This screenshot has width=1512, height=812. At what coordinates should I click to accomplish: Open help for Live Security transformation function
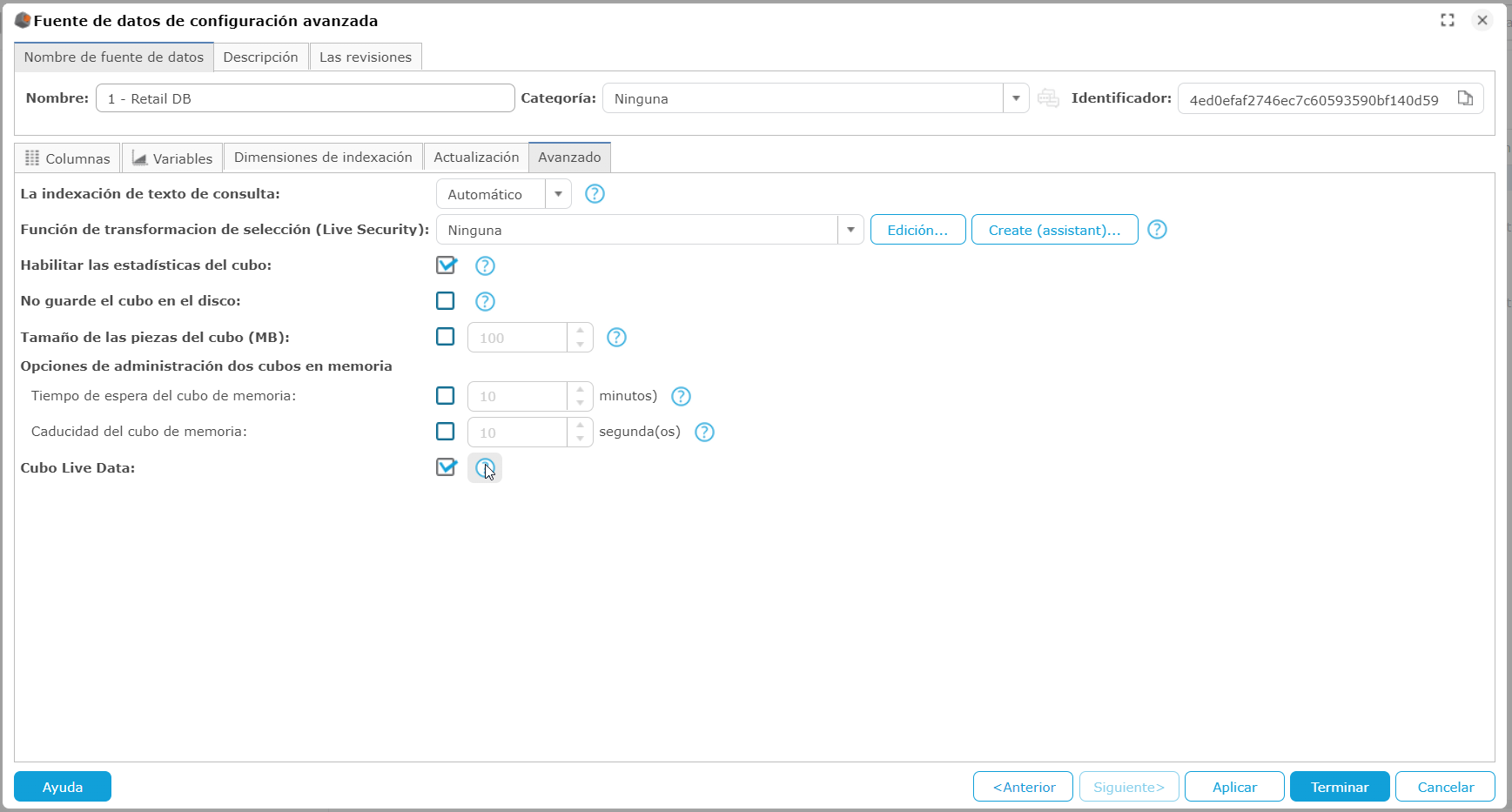pos(1157,230)
